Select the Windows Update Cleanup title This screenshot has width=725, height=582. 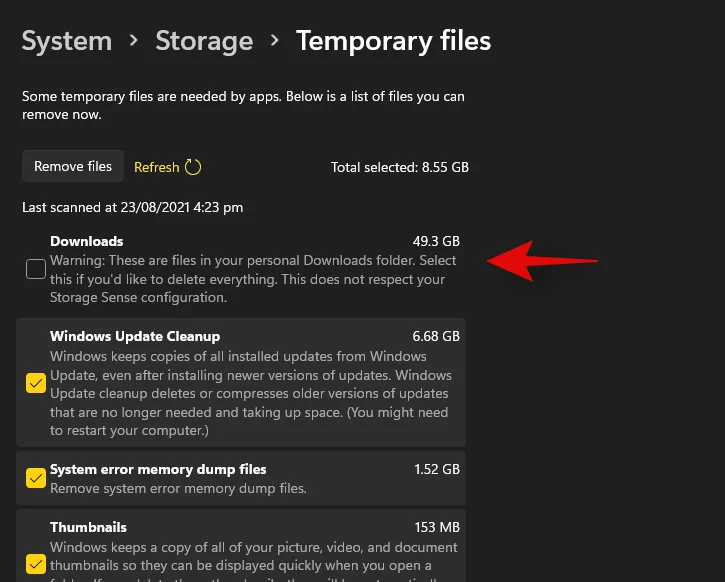135,336
